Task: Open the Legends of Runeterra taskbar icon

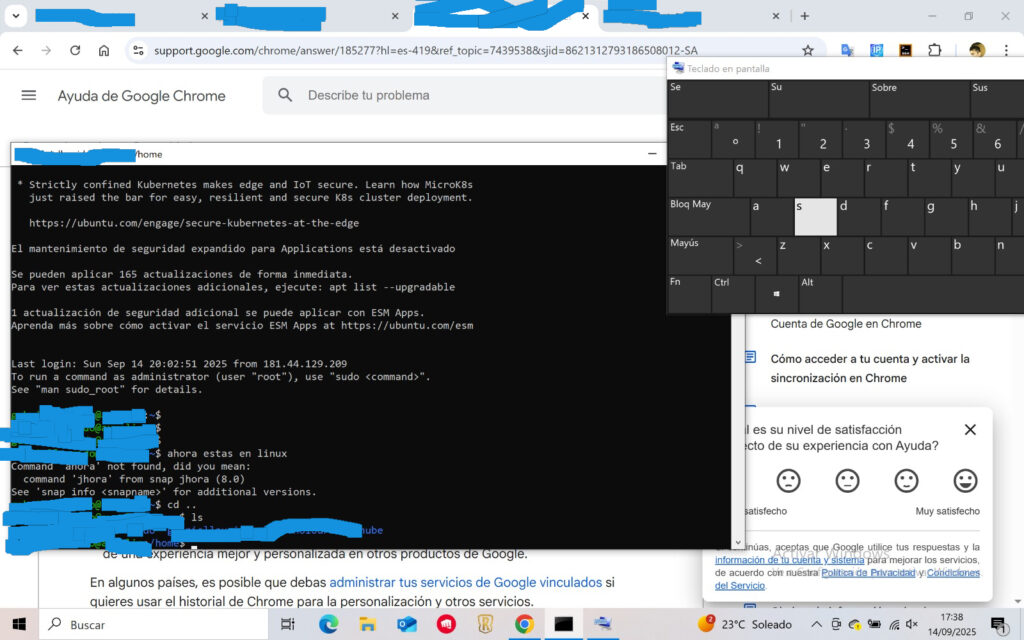Action: [485, 624]
